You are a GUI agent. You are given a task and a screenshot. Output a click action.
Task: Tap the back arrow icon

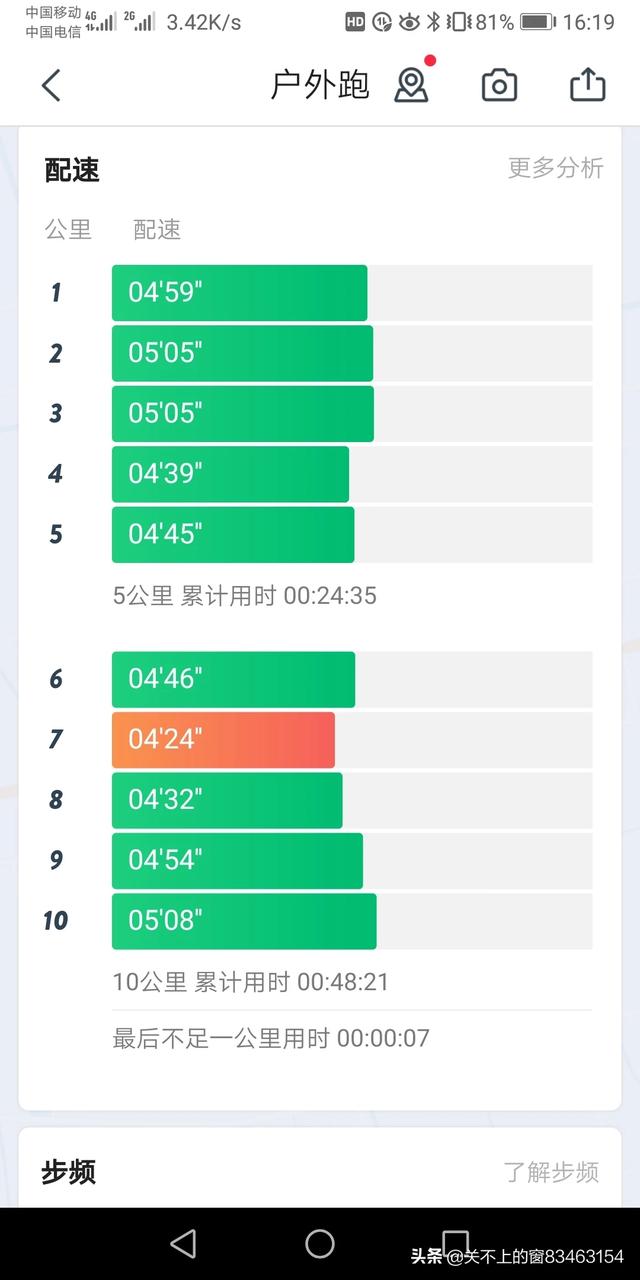pos(51,85)
